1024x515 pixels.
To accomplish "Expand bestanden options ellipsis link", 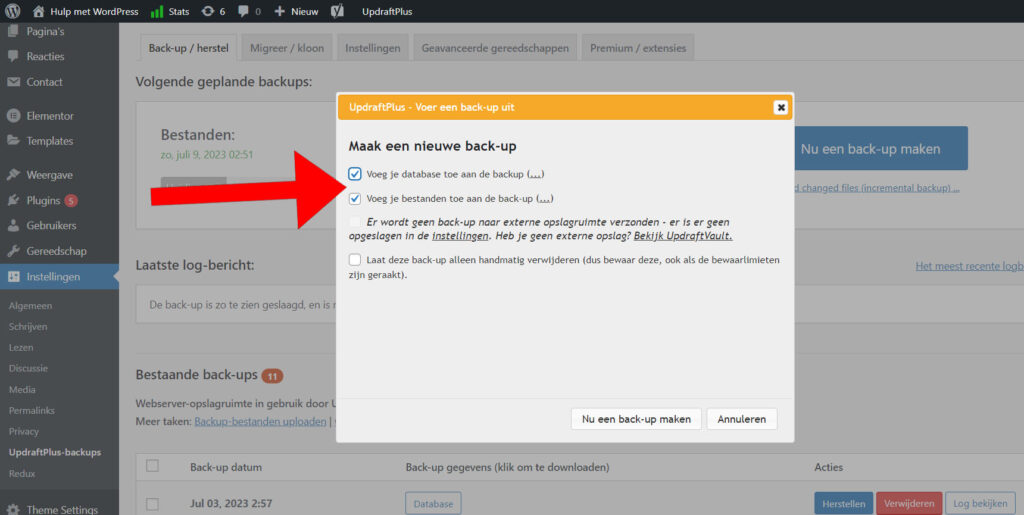I will pyautogui.click(x=545, y=198).
